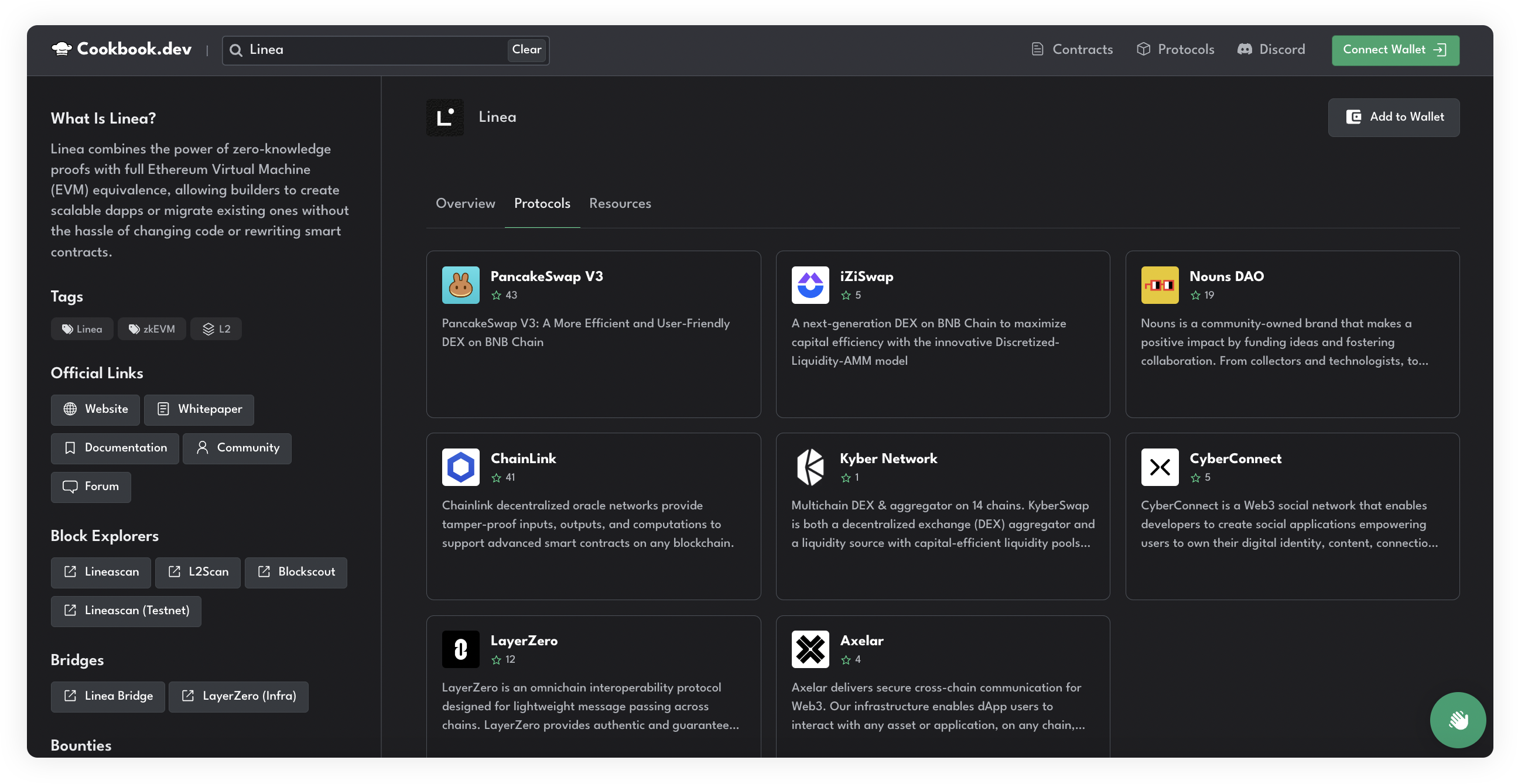Click the Add to Wallet button
1518x784 pixels.
click(1394, 117)
